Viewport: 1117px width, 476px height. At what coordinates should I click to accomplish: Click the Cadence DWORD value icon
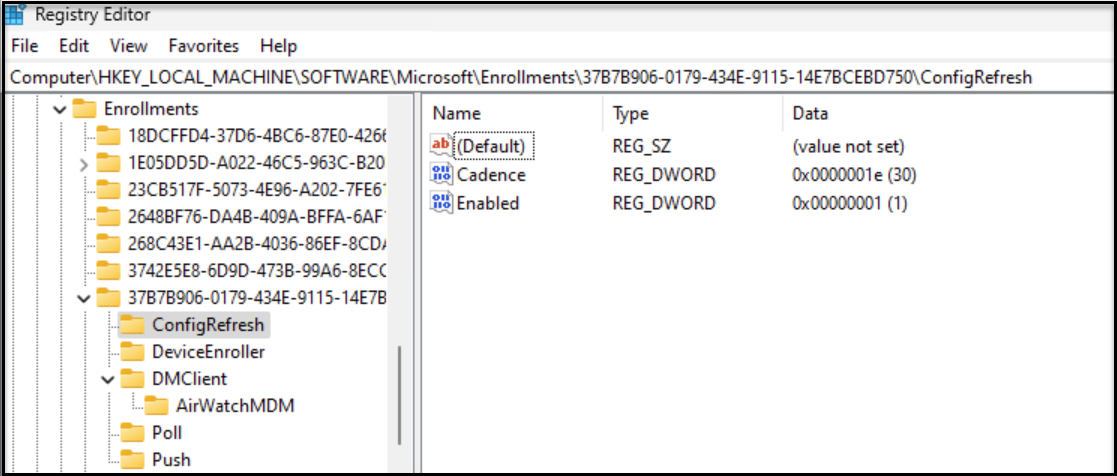coord(441,175)
